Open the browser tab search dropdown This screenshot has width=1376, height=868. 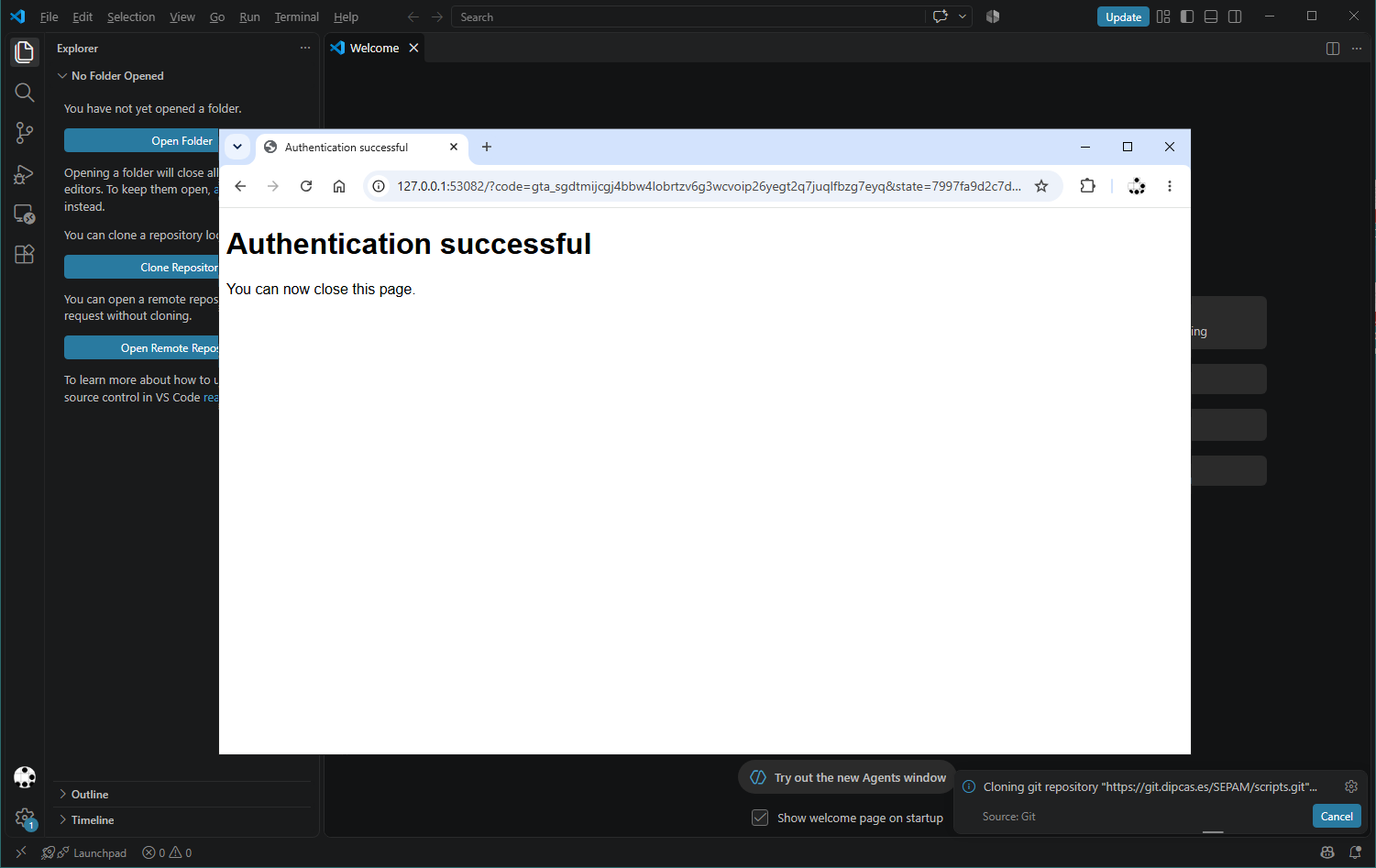pyautogui.click(x=237, y=147)
